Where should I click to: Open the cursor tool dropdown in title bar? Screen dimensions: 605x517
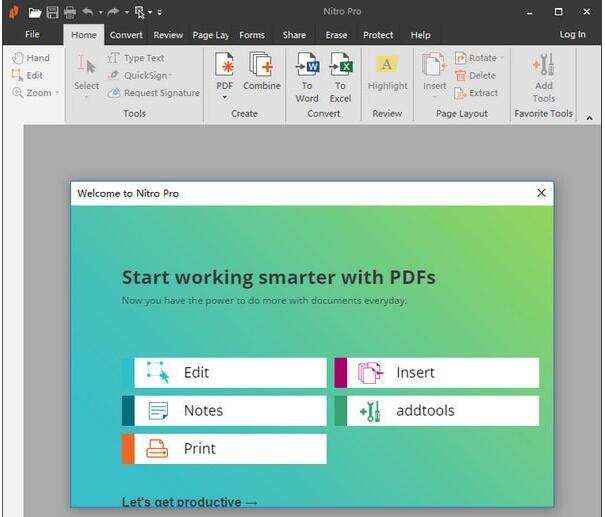point(150,12)
